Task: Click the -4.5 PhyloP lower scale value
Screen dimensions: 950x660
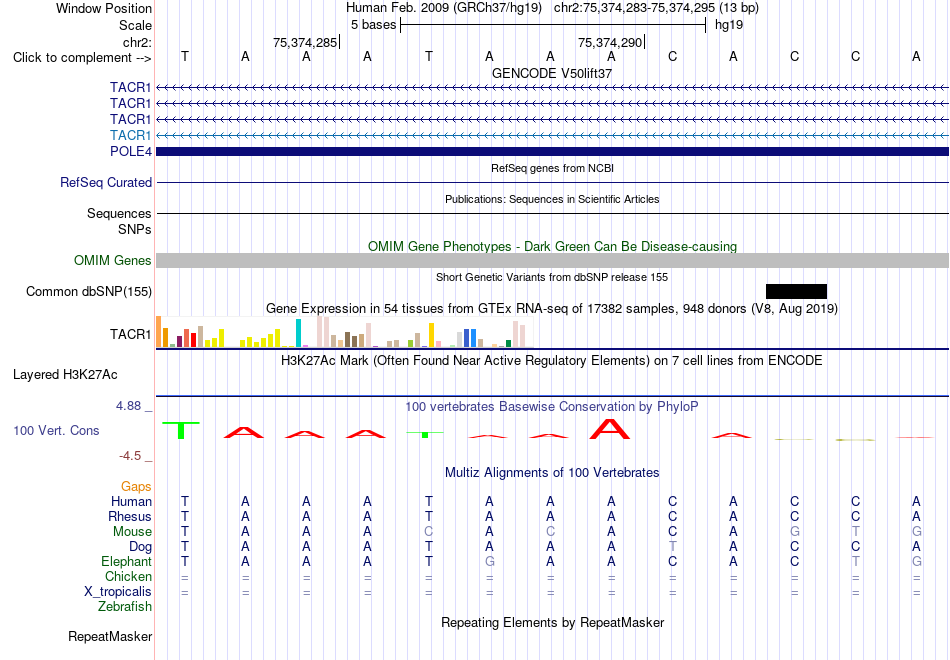Action: [x=130, y=456]
